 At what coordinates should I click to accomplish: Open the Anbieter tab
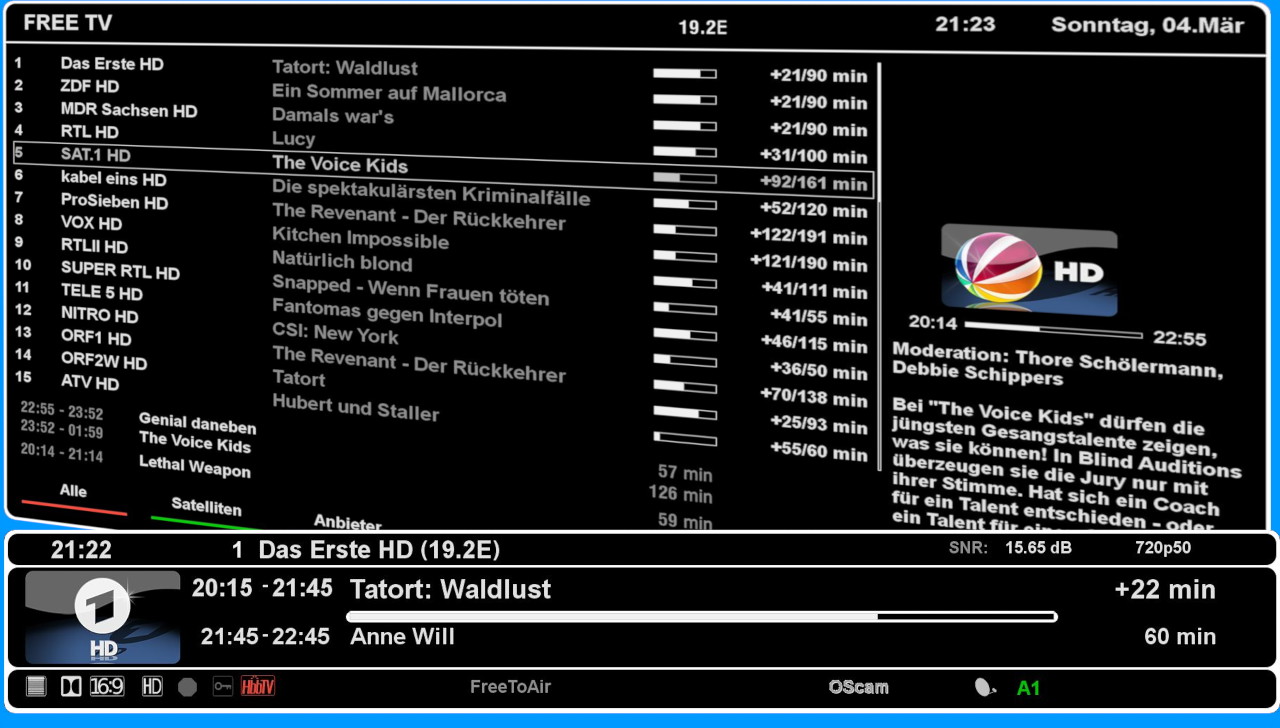click(348, 522)
